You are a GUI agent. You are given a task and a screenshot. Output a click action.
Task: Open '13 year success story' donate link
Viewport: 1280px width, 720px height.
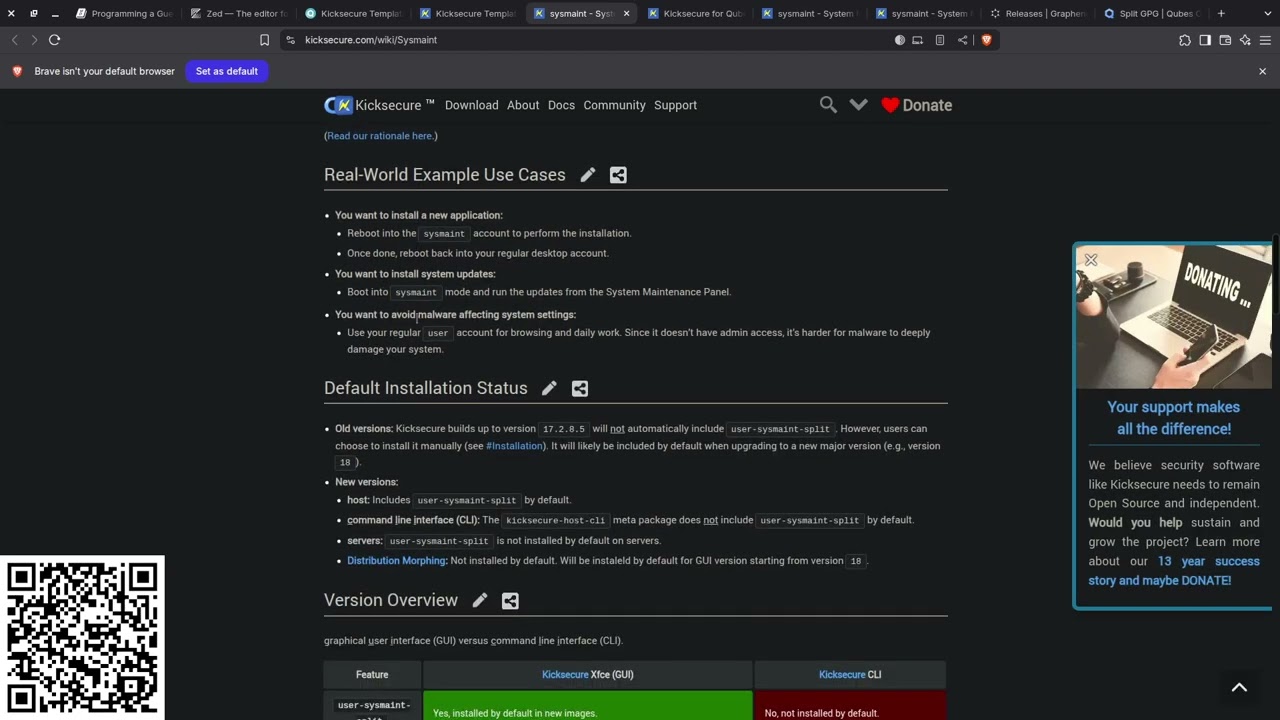[1174, 571]
